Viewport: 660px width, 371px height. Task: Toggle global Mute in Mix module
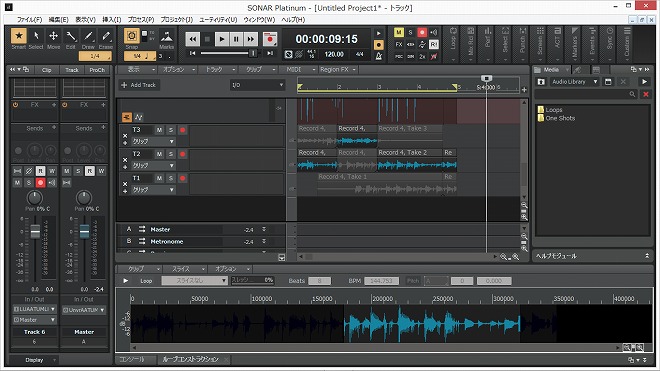(399, 32)
